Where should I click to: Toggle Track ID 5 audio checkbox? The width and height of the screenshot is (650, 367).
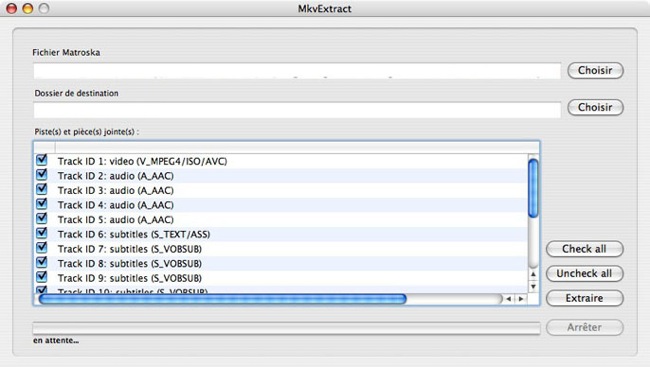click(41, 218)
